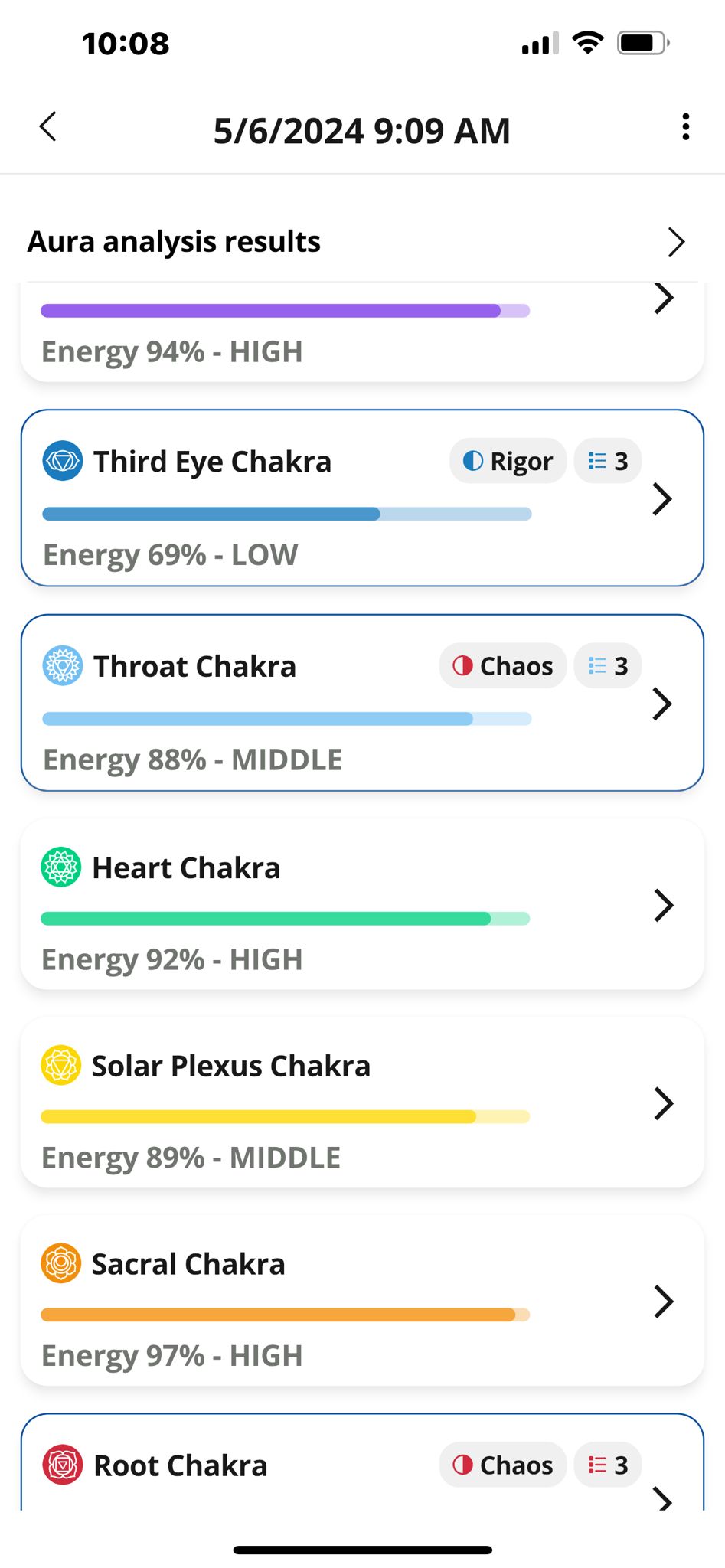Open the list count badge on Root Chakra
The width and height of the screenshot is (725, 1568).
(x=608, y=1465)
